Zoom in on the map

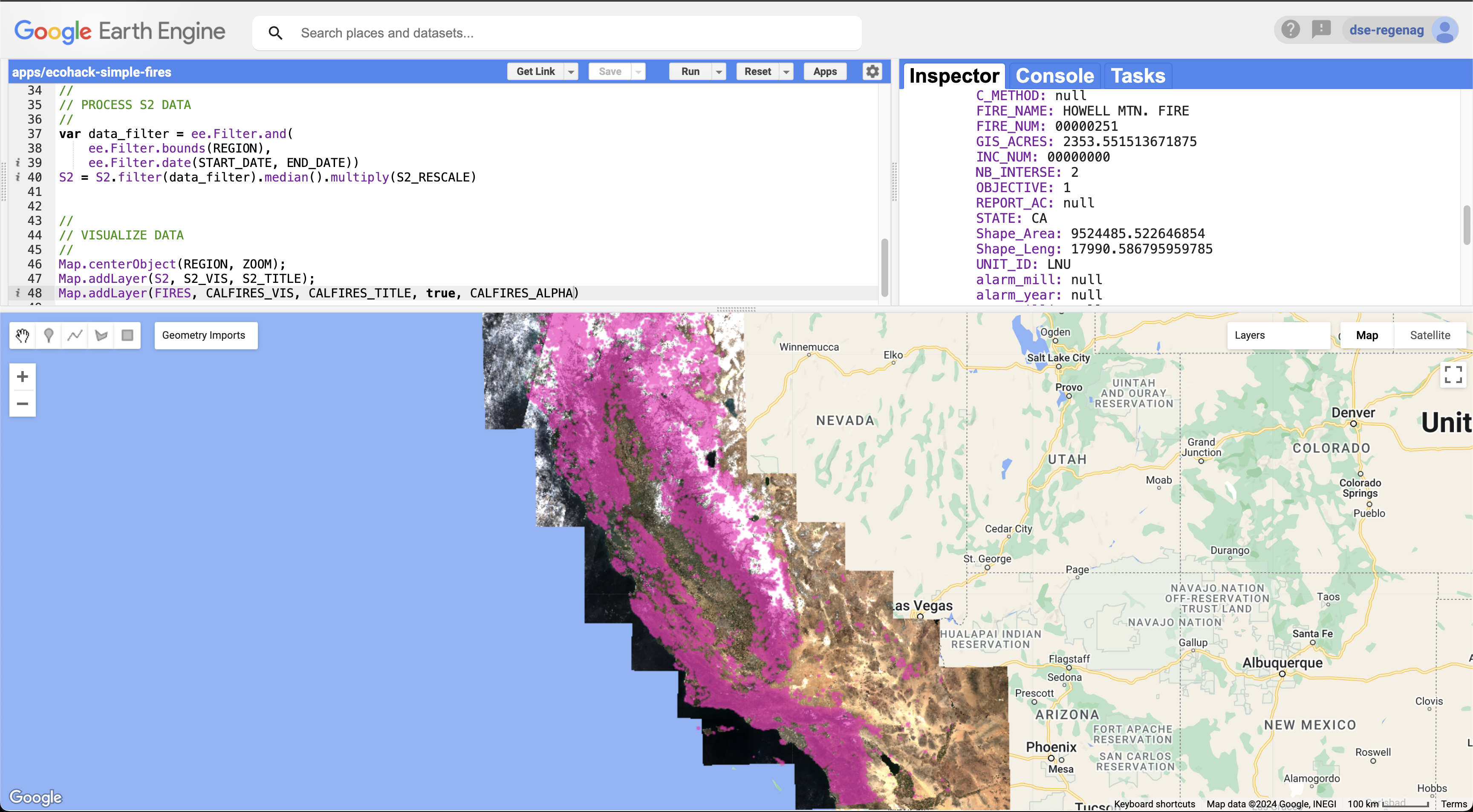coord(22,377)
